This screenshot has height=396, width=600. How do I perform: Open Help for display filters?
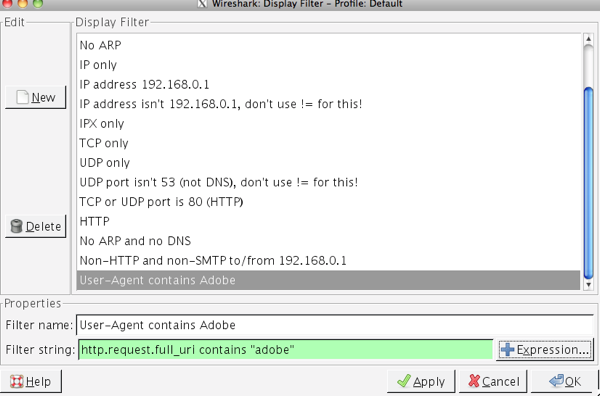(31, 381)
